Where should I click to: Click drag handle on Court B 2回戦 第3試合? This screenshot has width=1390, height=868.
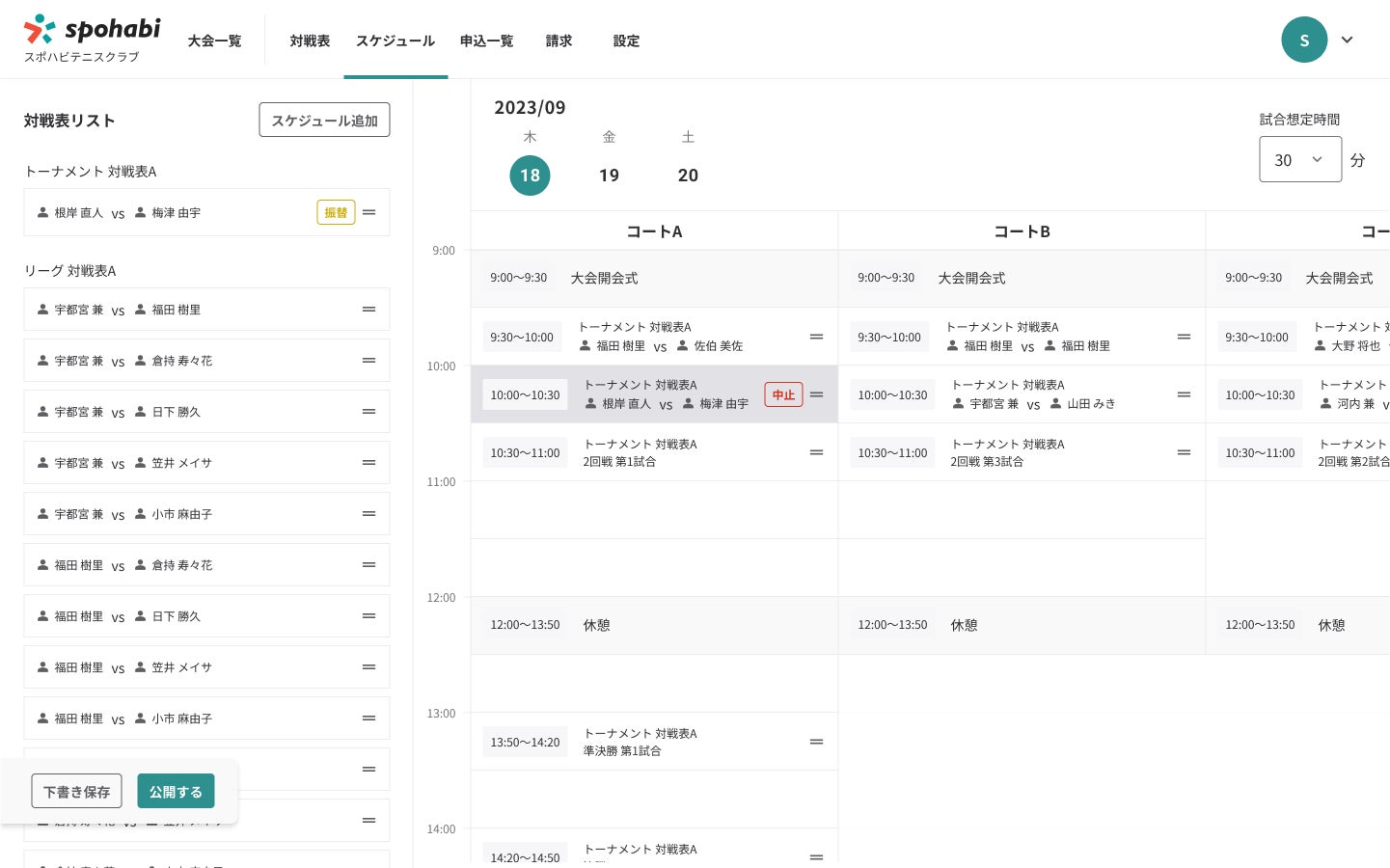click(x=1184, y=452)
